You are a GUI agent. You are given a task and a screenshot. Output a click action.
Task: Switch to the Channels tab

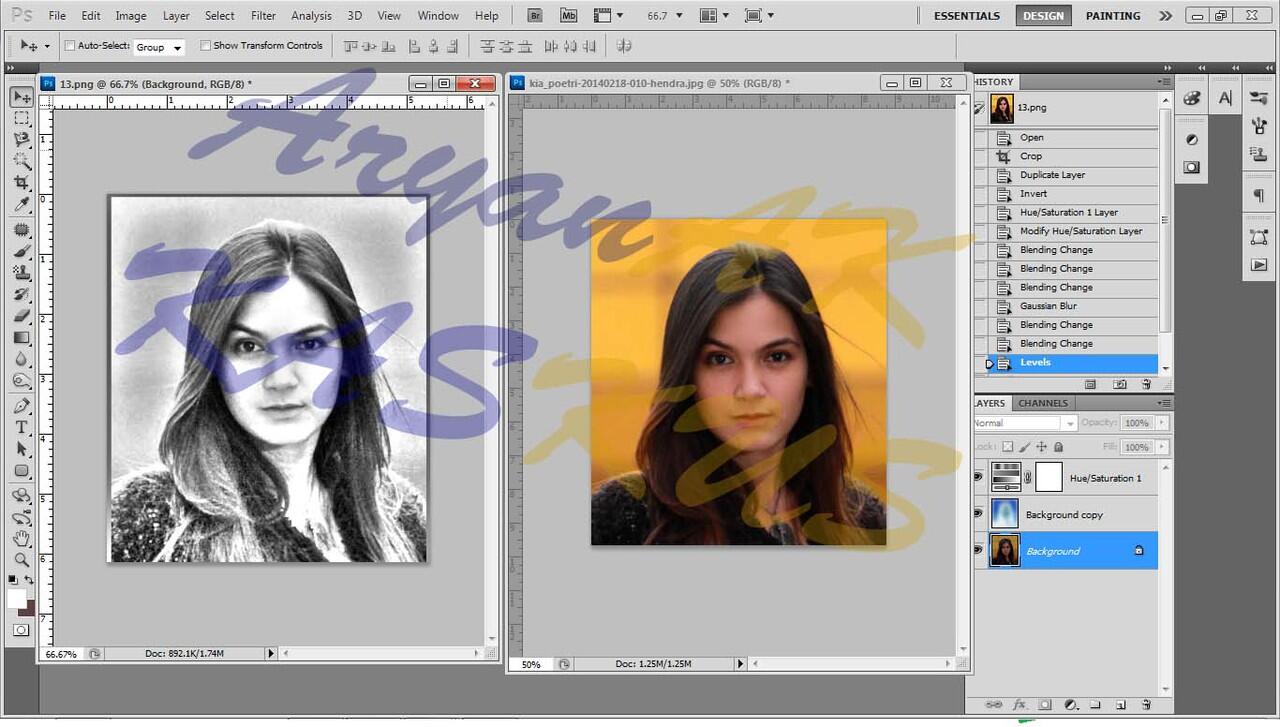coord(1043,403)
